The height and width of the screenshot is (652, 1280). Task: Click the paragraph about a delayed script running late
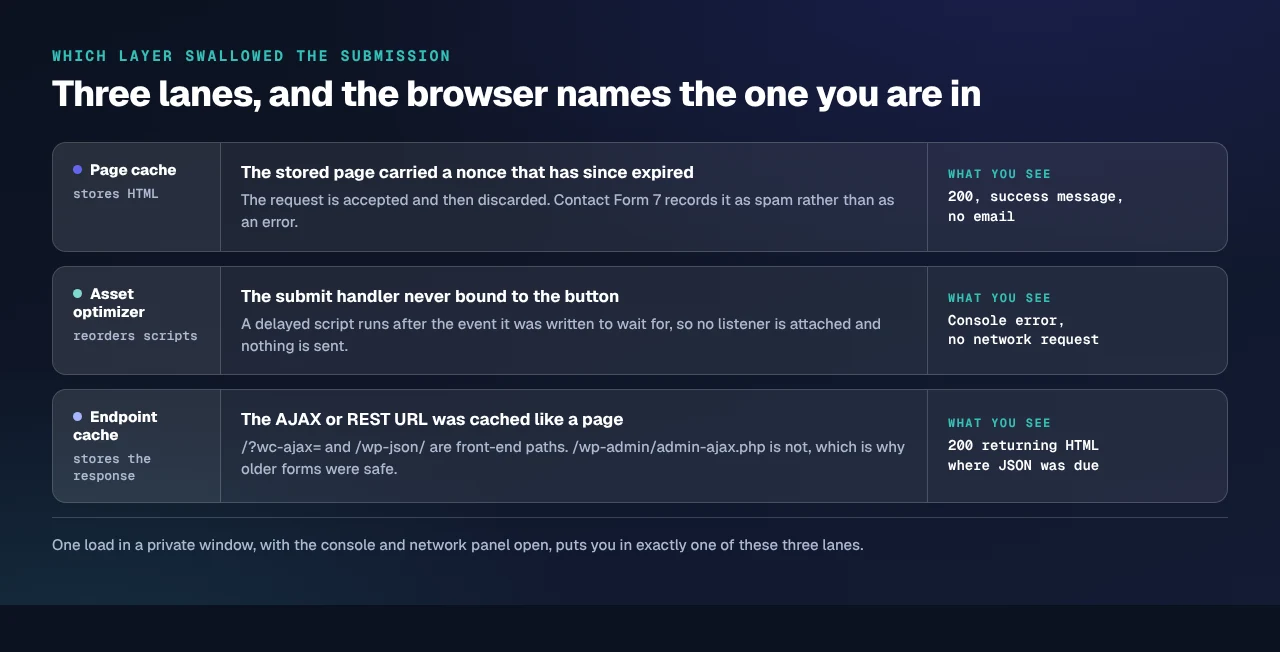[561, 335]
